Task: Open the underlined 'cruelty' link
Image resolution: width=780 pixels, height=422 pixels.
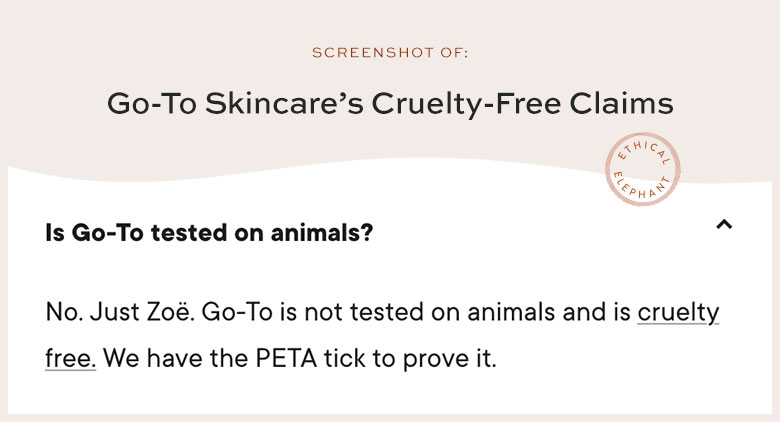Action: [x=678, y=313]
